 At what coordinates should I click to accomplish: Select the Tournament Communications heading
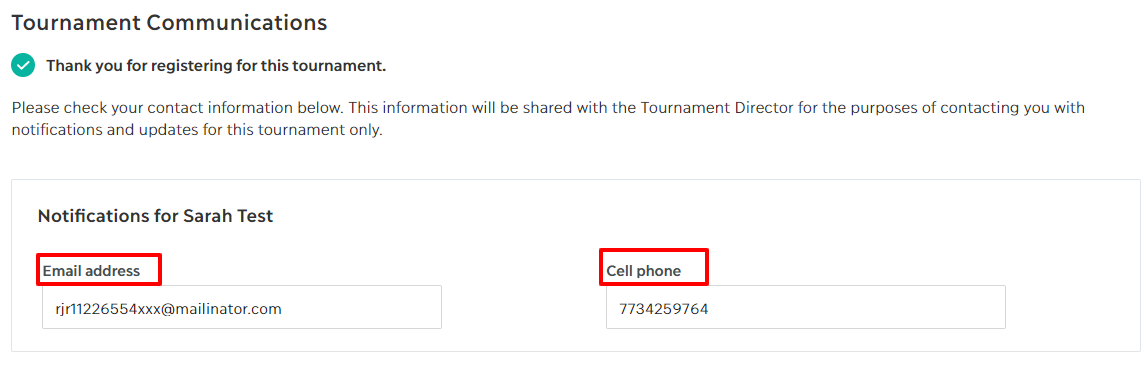[170, 23]
